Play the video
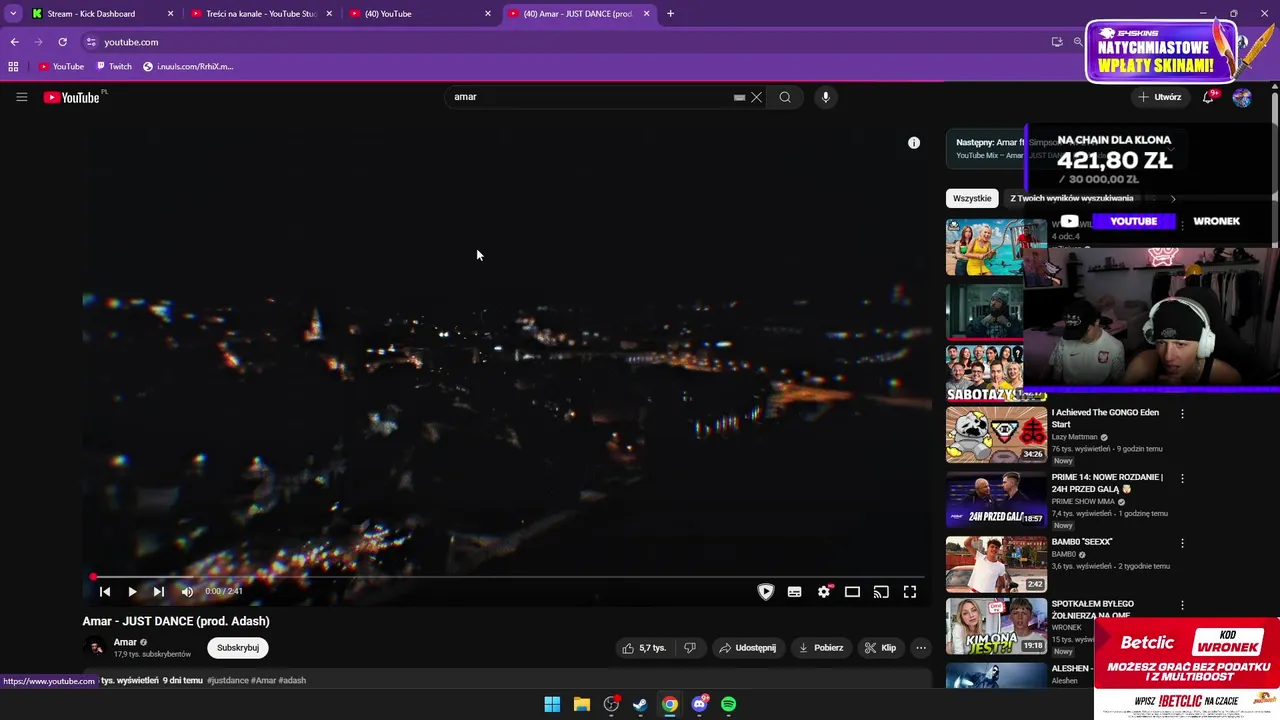Screen dimensions: 1280x720 point(132,592)
